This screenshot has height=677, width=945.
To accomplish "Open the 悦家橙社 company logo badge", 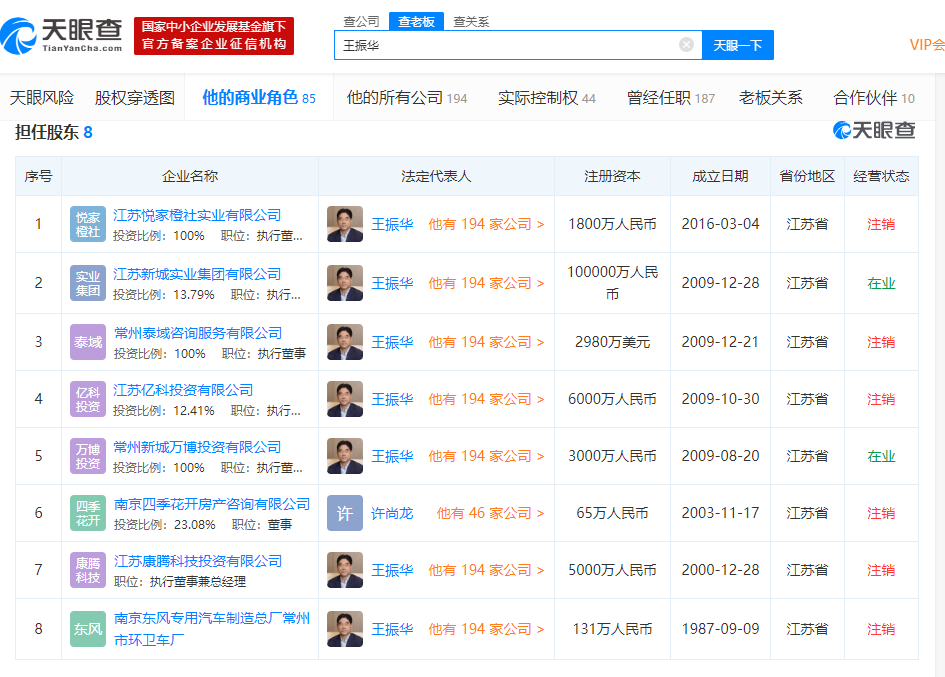I will pos(88,224).
